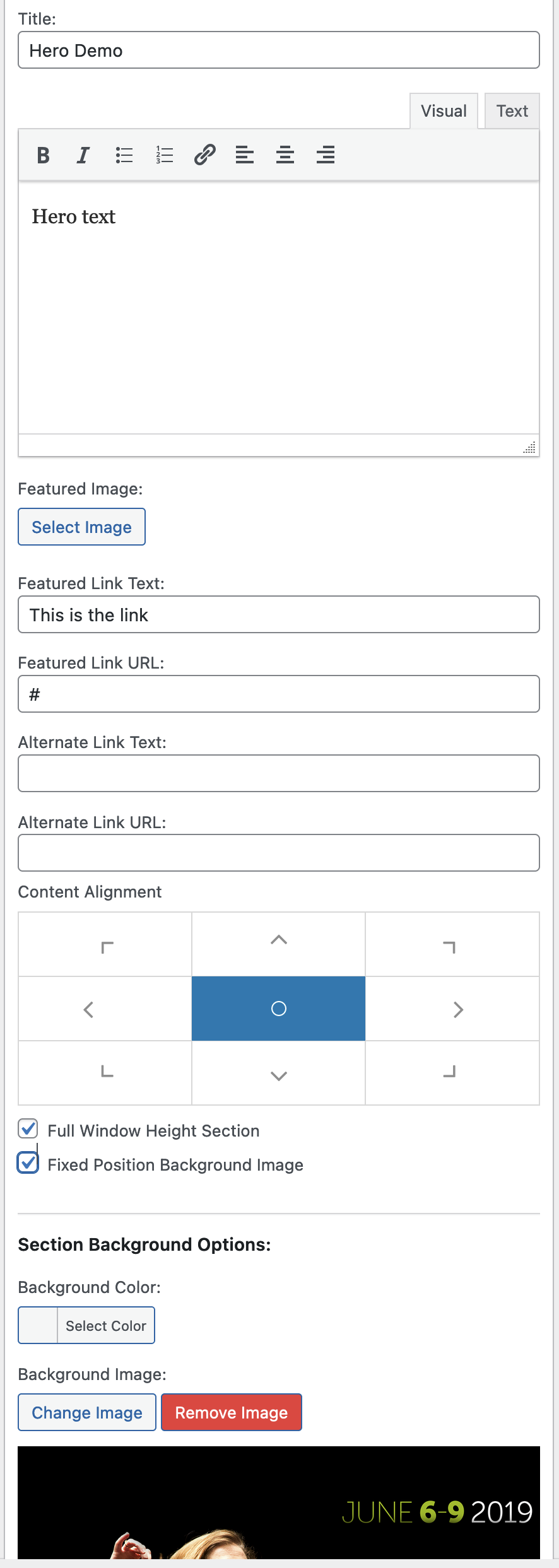
Task: Click the Select Image button
Action: (82, 527)
